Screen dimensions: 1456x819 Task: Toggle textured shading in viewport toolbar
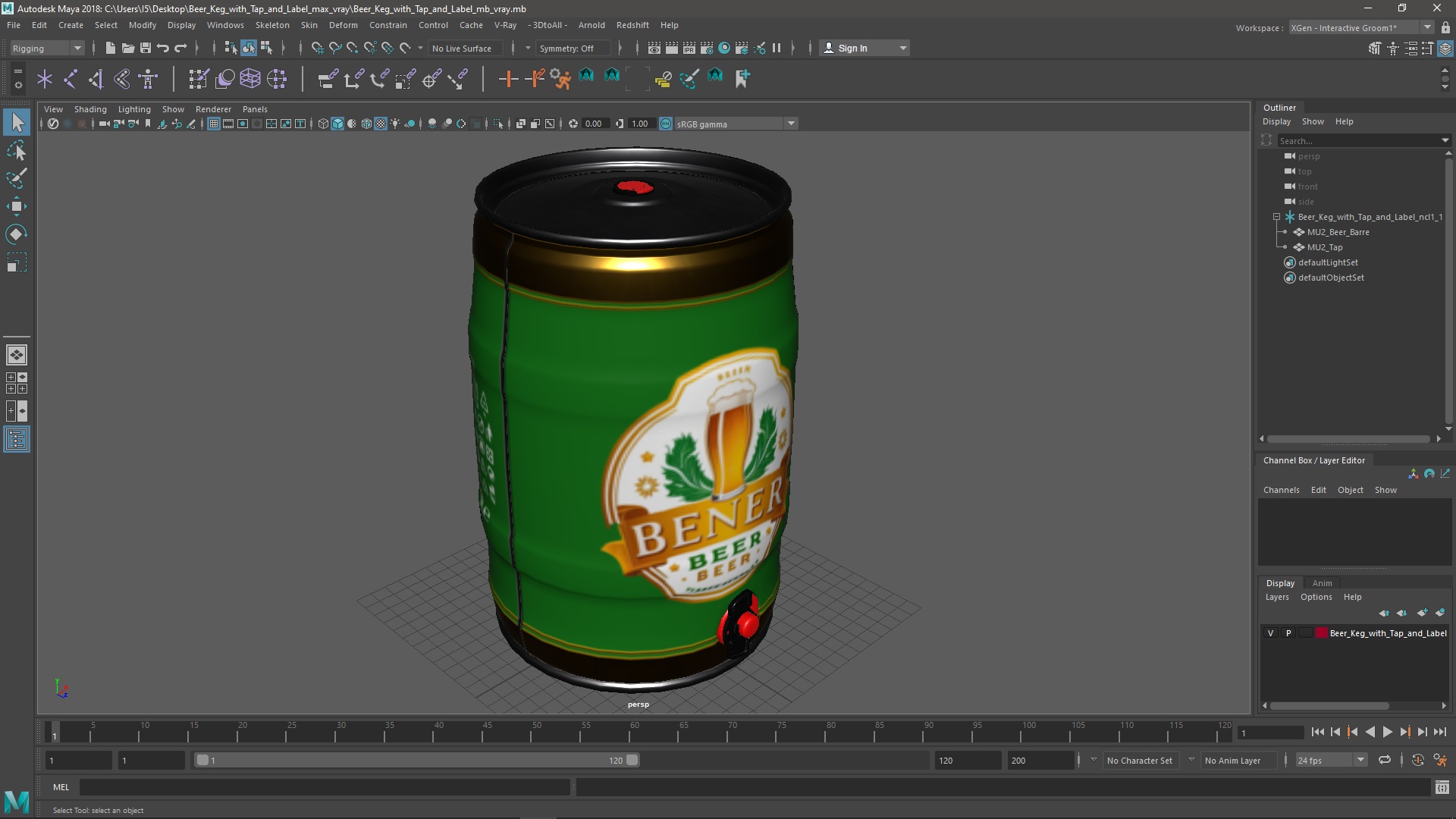[x=381, y=124]
